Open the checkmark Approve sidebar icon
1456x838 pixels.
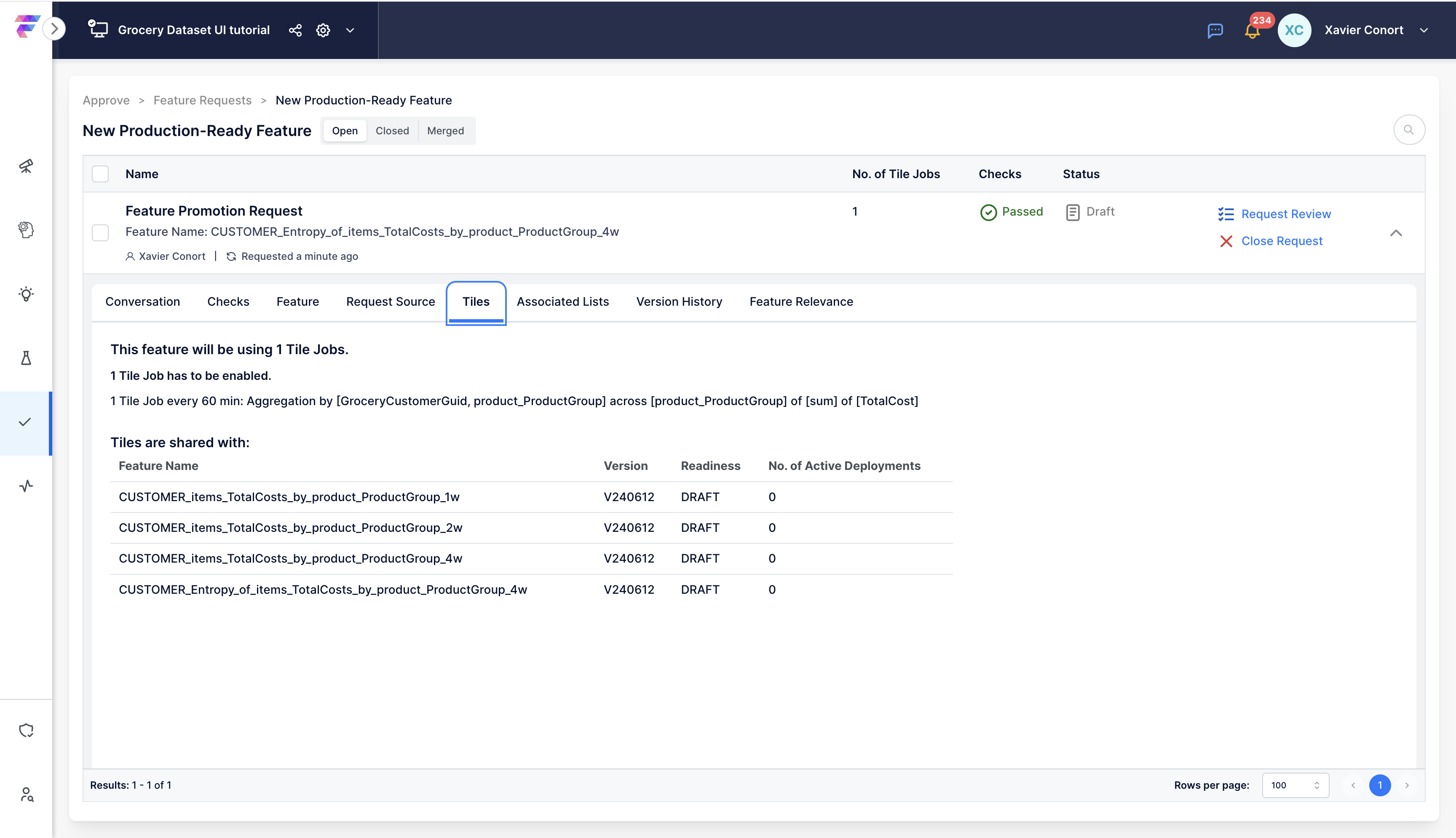click(25, 422)
